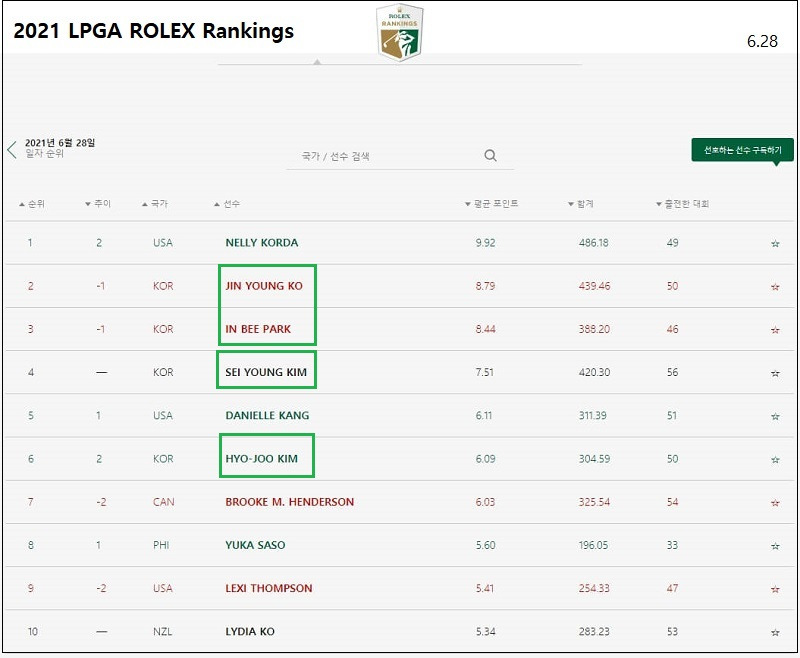
Task: Click the average value 6.11
Action: pyautogui.click(x=484, y=416)
